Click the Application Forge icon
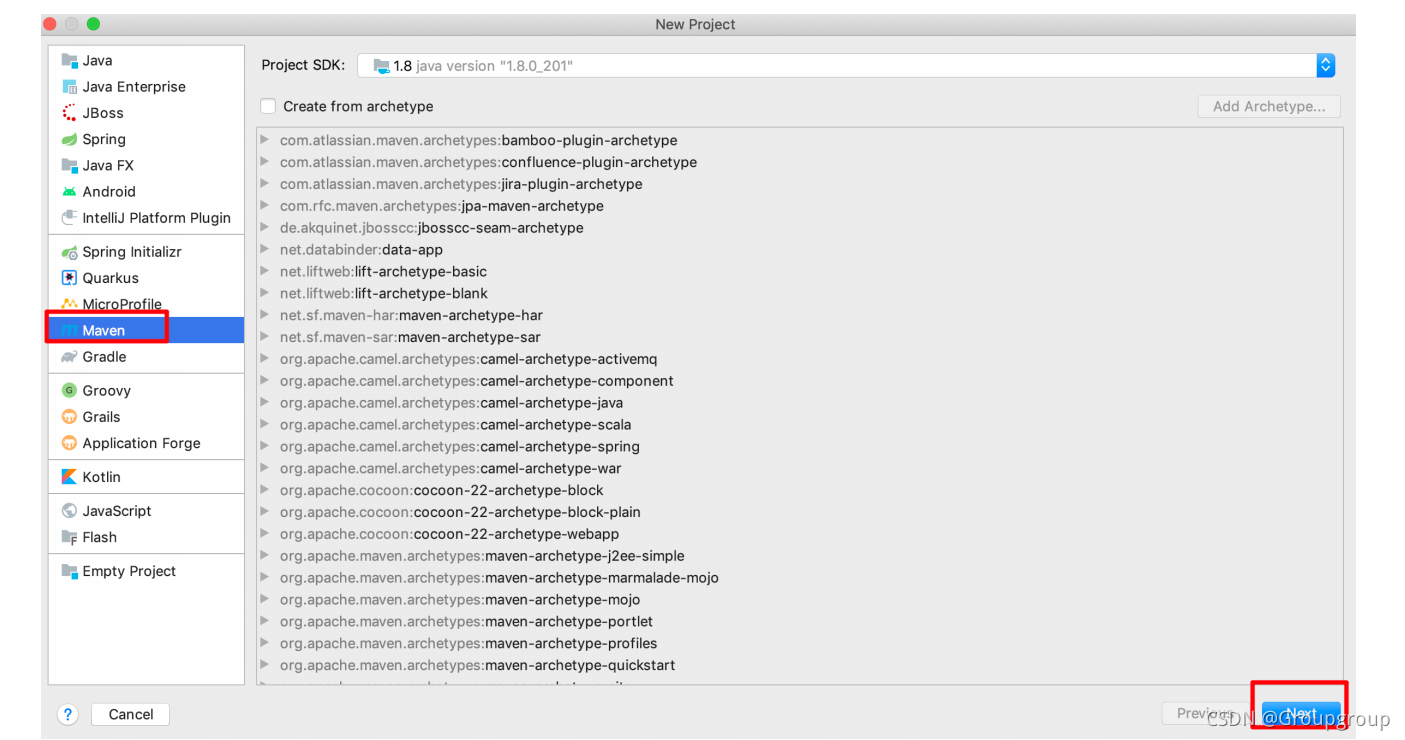Screen dimensions: 1405x740 click(x=69, y=443)
